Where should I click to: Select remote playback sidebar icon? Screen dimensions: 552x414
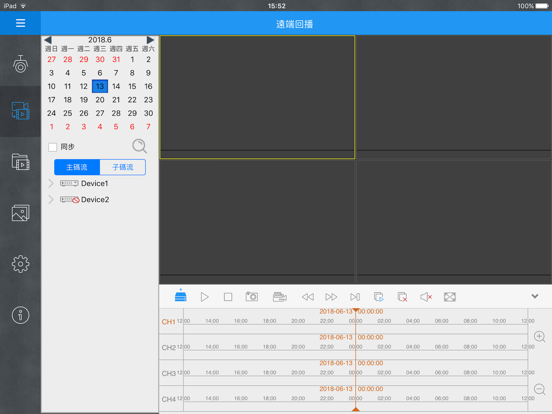click(20, 111)
